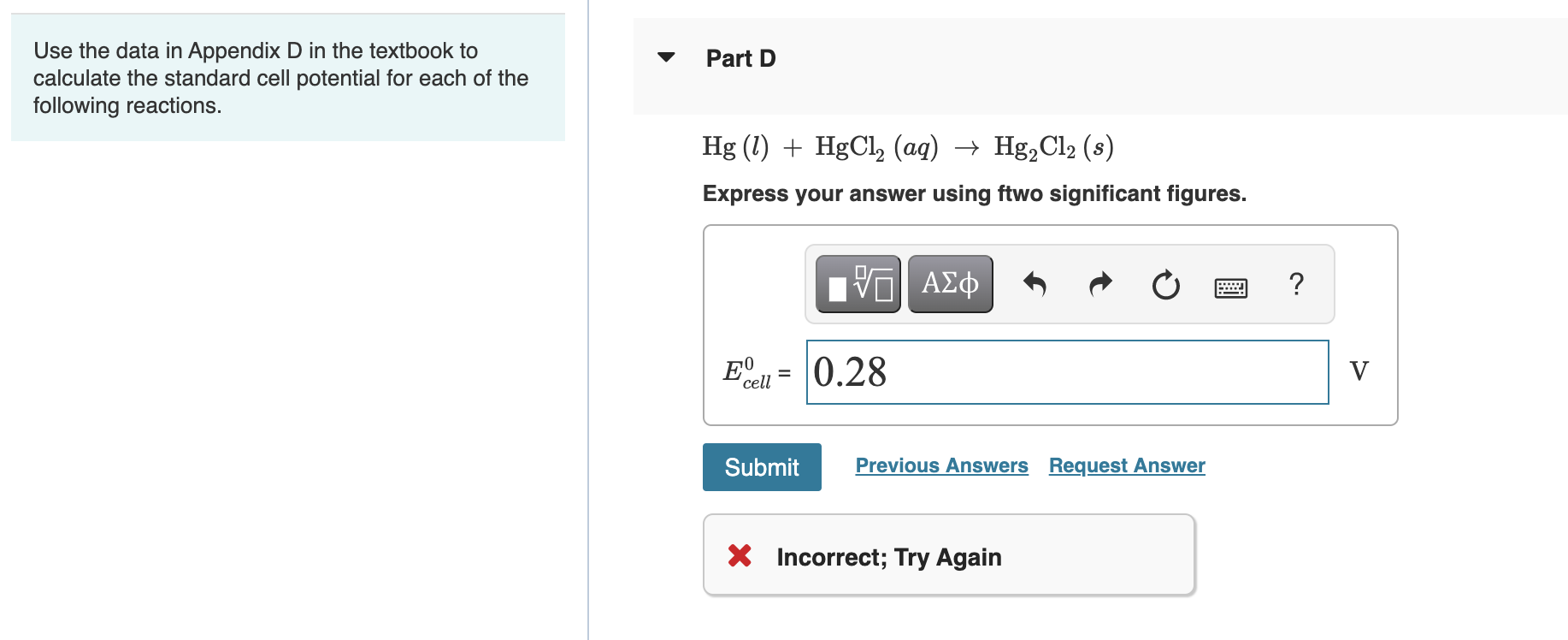Submit the cell potential answer
This screenshot has width=1568, height=640.
click(x=761, y=466)
